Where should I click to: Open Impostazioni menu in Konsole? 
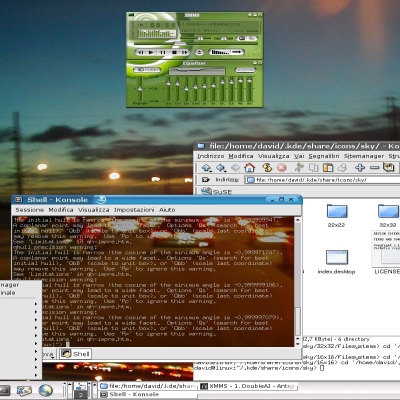(134, 210)
